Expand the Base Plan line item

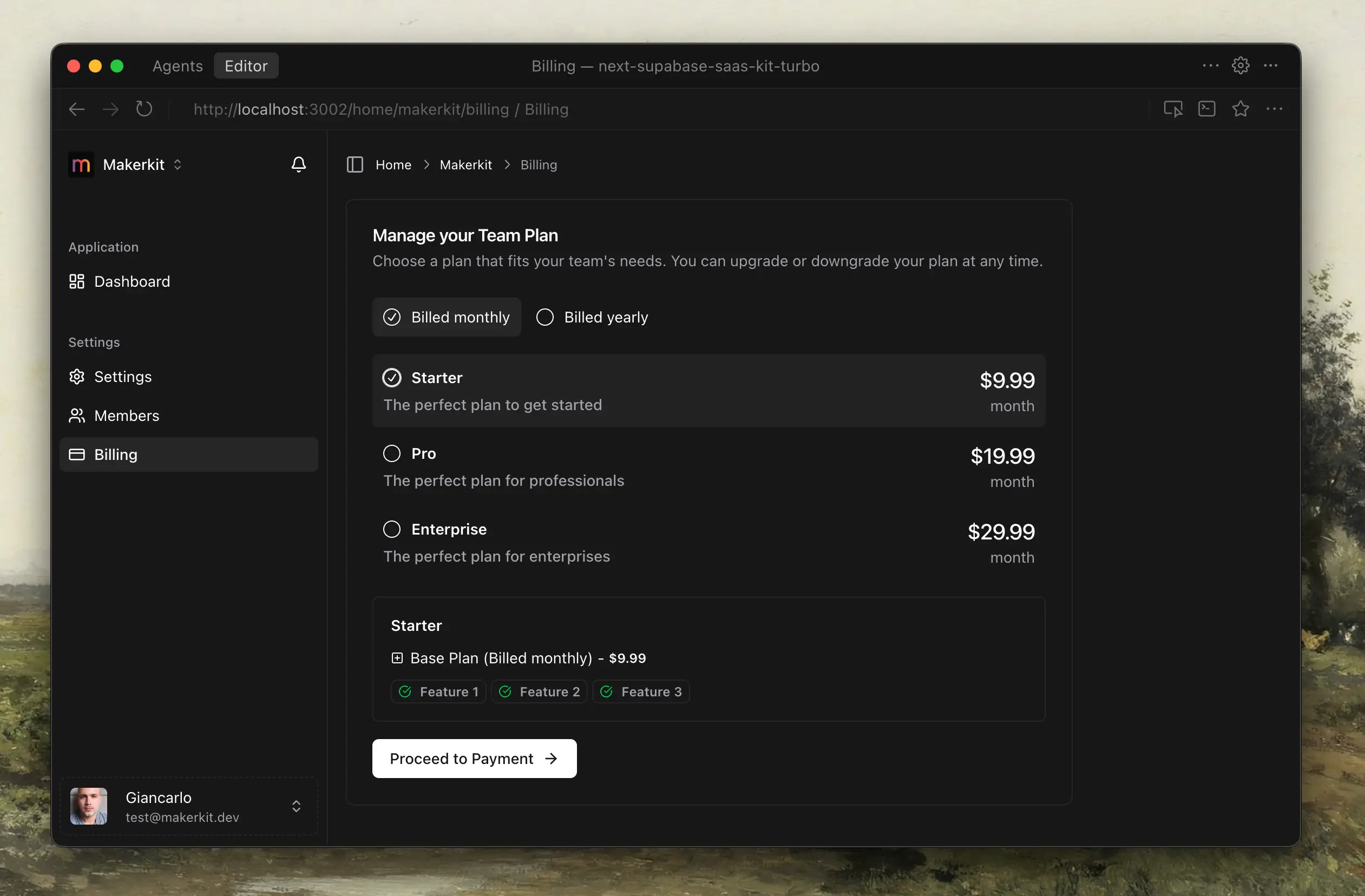click(x=397, y=657)
